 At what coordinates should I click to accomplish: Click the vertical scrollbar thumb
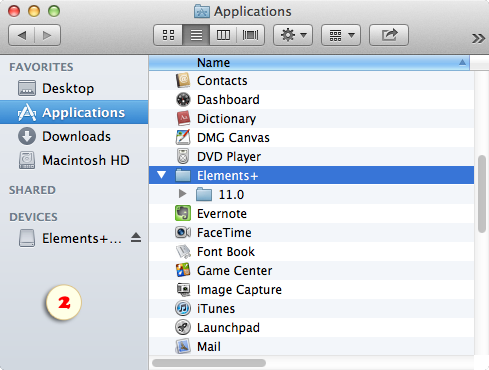click(x=481, y=194)
